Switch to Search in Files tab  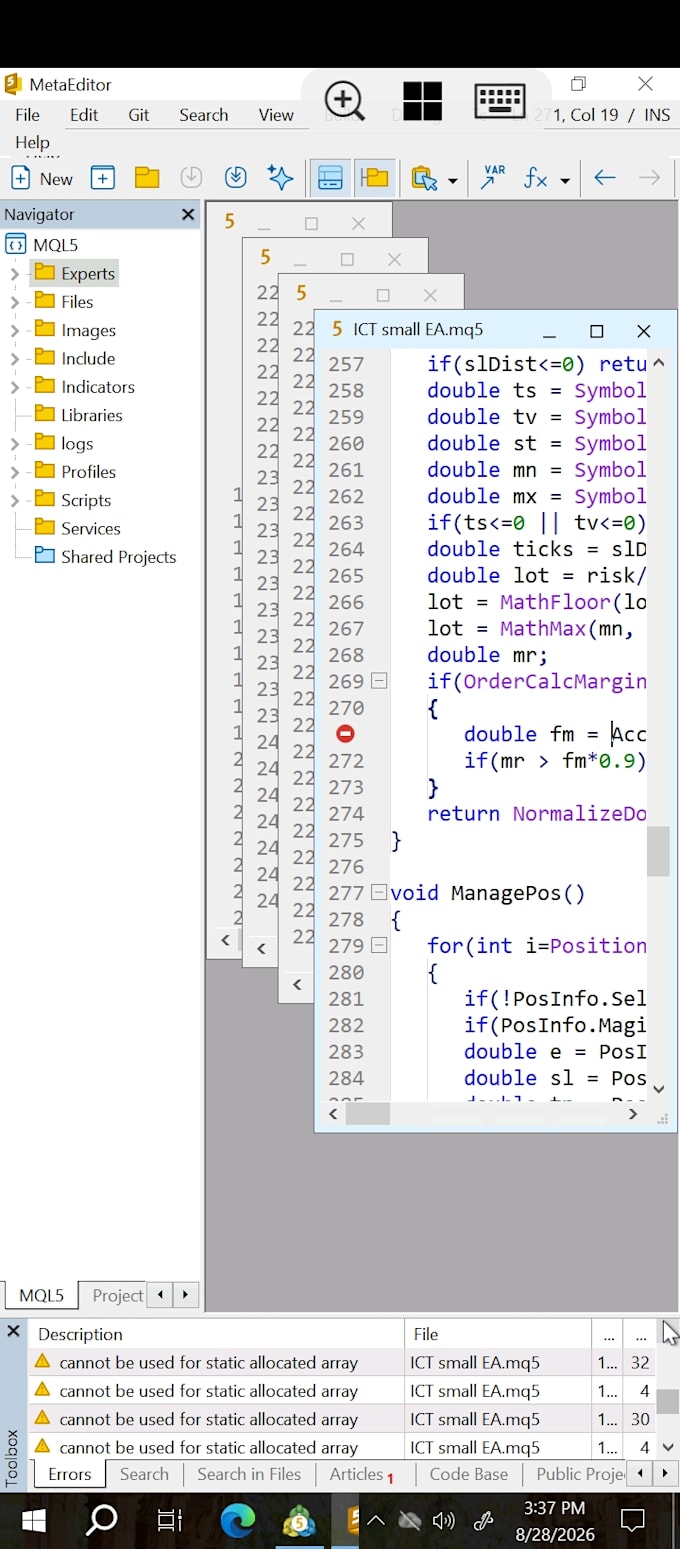[249, 1474]
